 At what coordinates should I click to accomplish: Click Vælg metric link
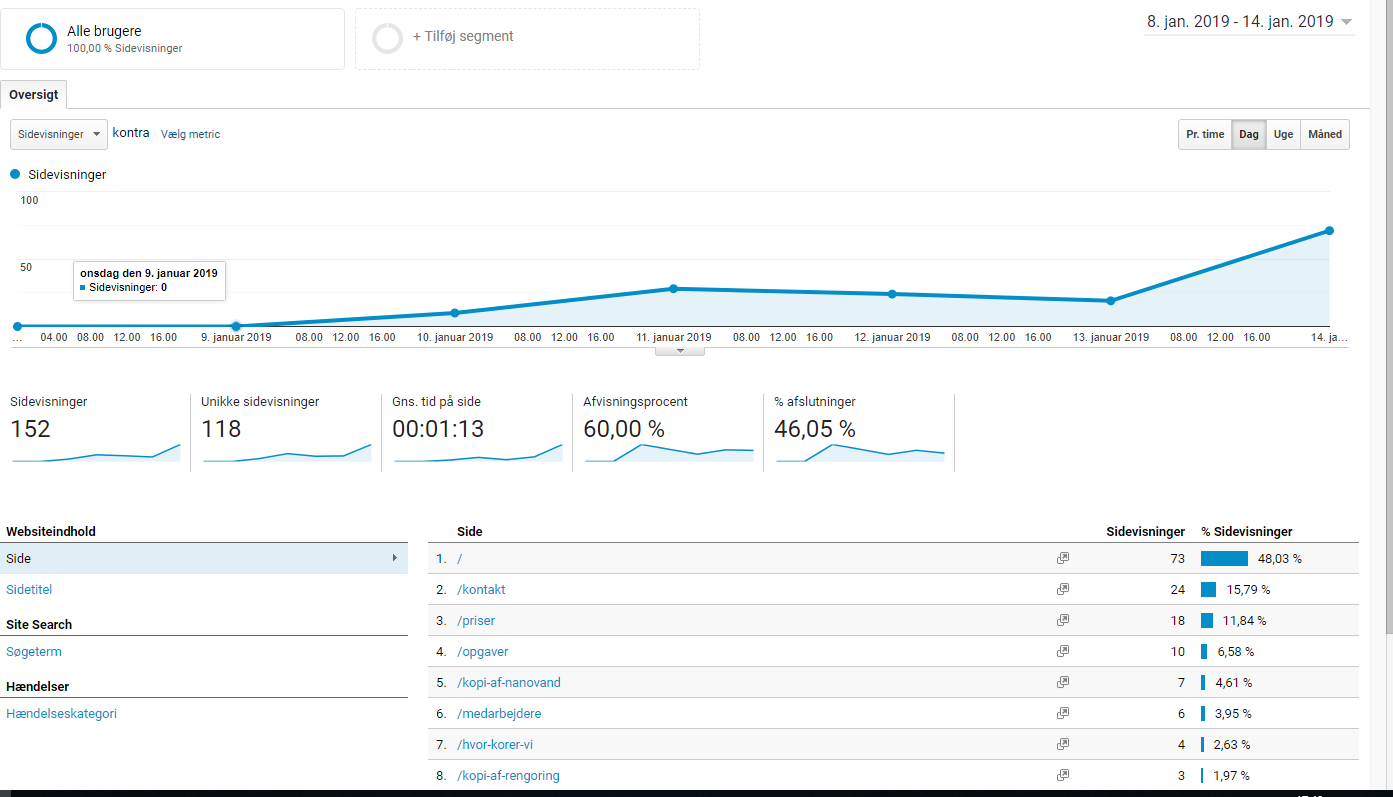pos(190,135)
